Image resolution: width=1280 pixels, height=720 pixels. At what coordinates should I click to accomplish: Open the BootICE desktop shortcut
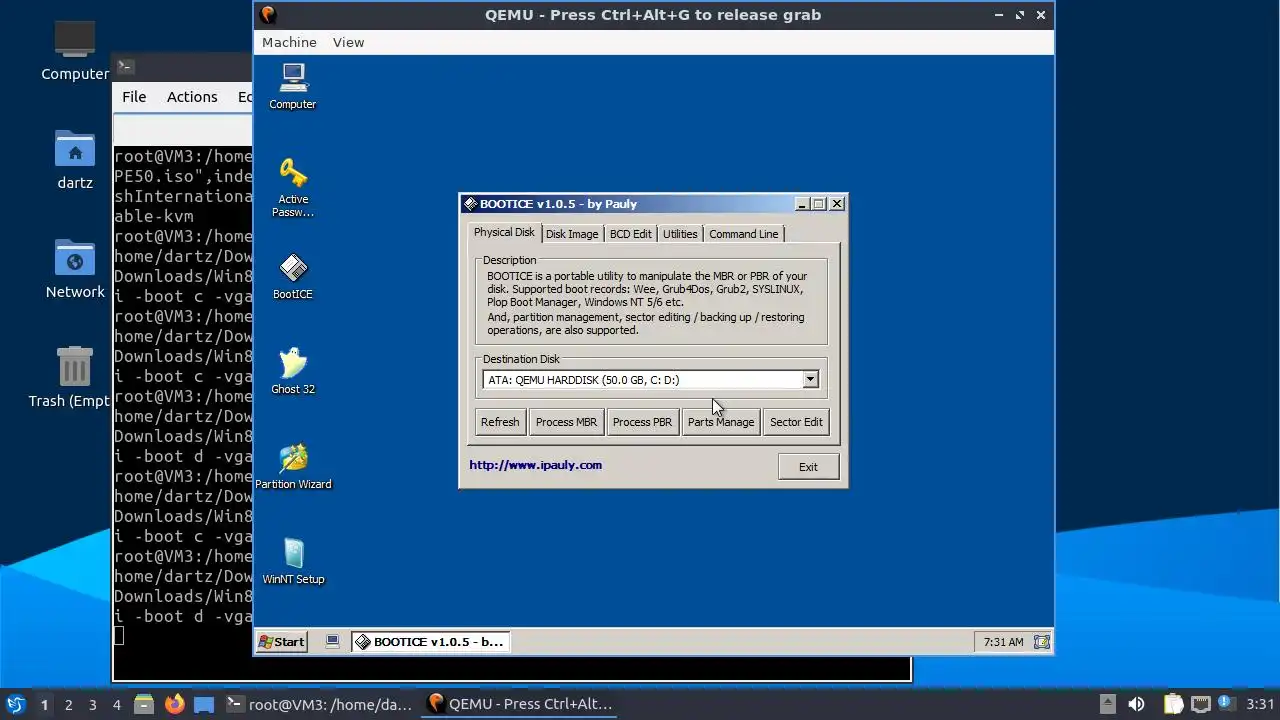[293, 277]
